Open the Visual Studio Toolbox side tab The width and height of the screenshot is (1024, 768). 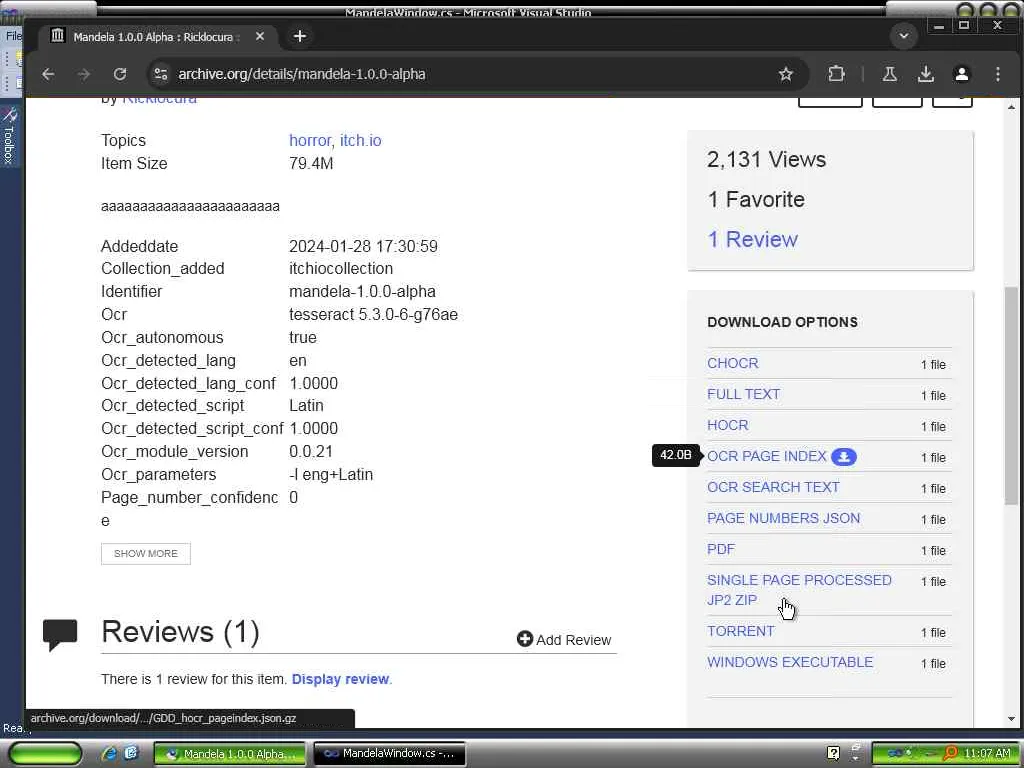pos(9,136)
